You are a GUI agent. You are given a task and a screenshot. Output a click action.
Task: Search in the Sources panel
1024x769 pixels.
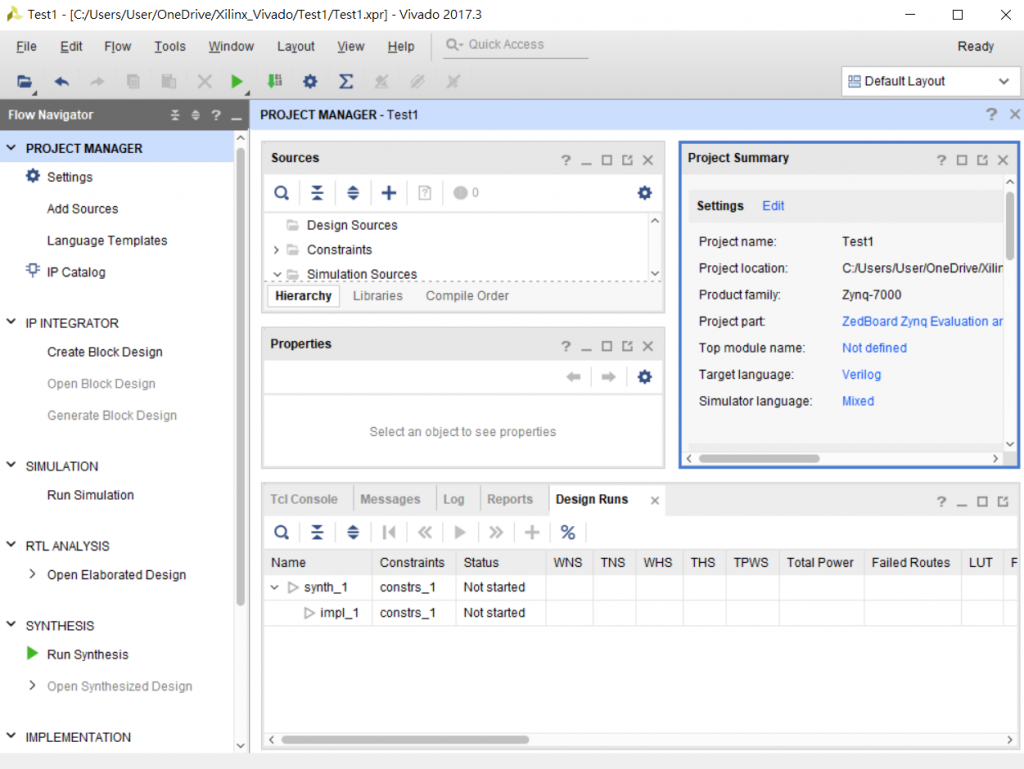(x=281, y=193)
